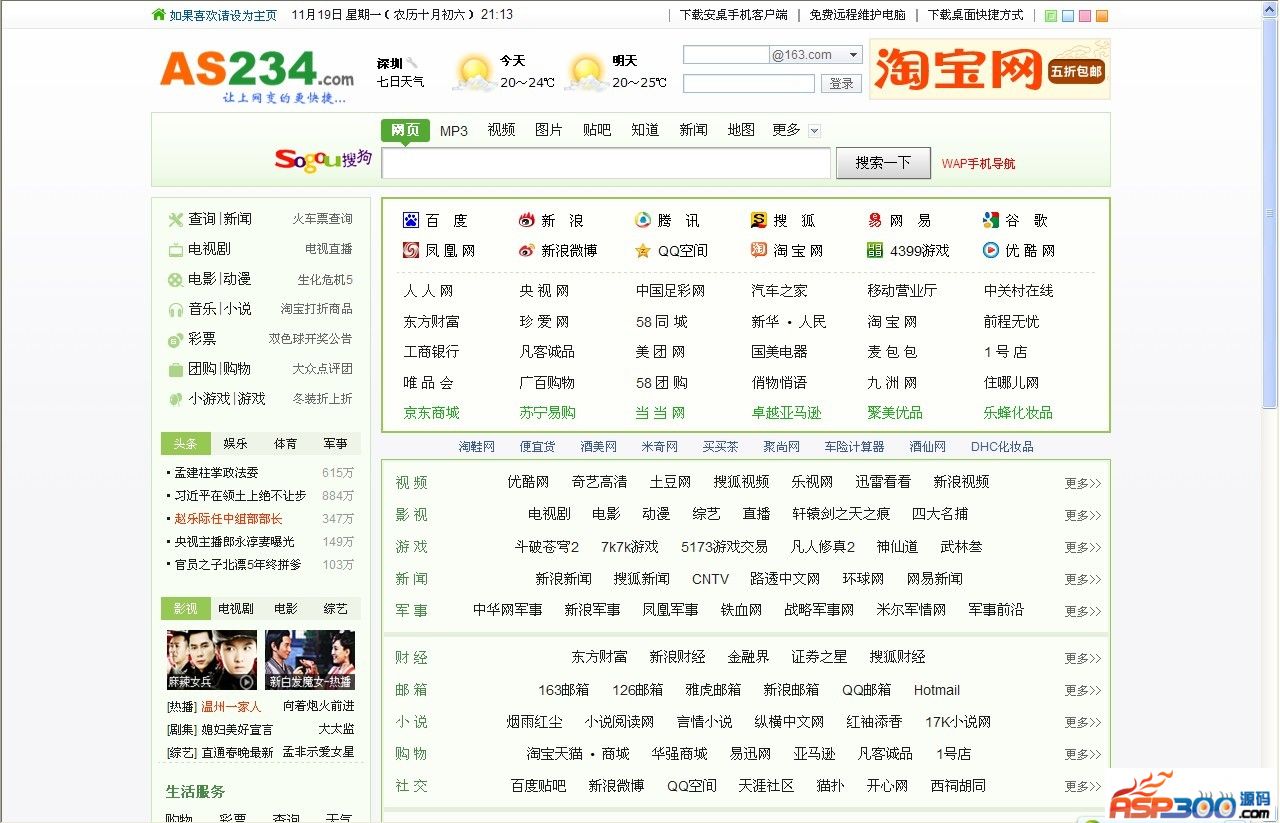This screenshot has height=823, width=1280.
Task: Click the Google icon beside 谷歌
Action: (x=991, y=221)
